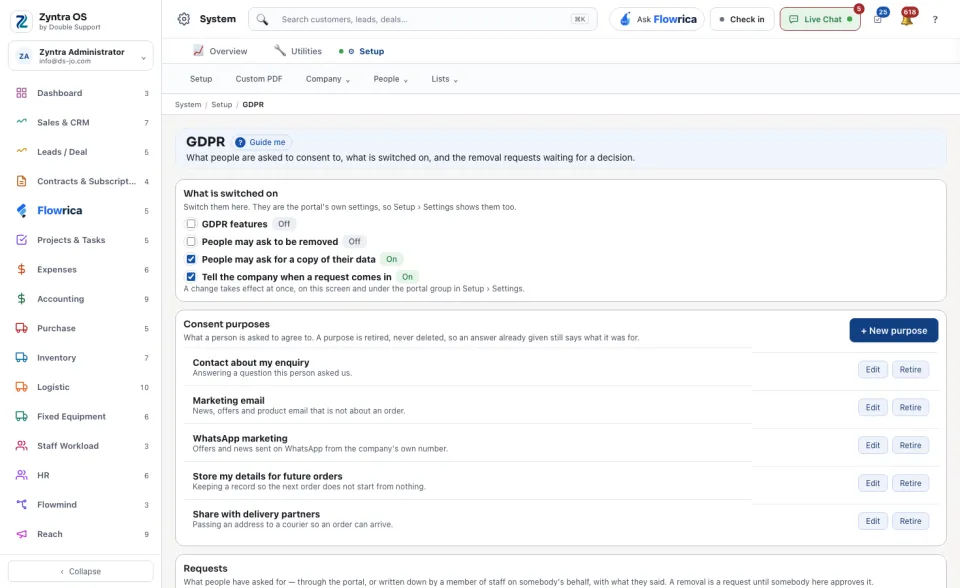
Task: Switch to the Overview tab
Action: [220, 51]
